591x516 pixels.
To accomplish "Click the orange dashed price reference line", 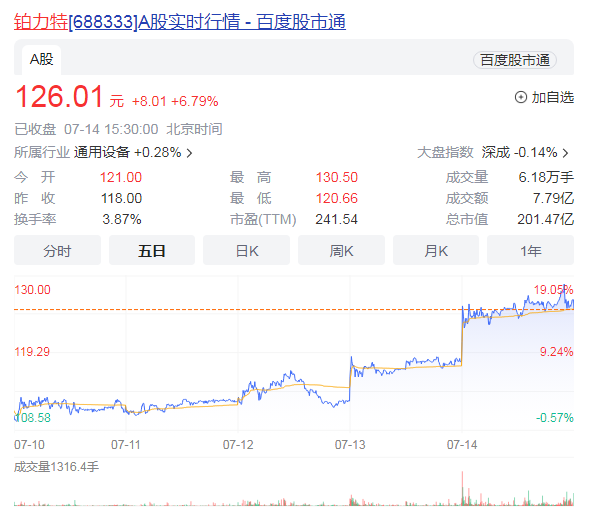I will (x=294, y=309).
